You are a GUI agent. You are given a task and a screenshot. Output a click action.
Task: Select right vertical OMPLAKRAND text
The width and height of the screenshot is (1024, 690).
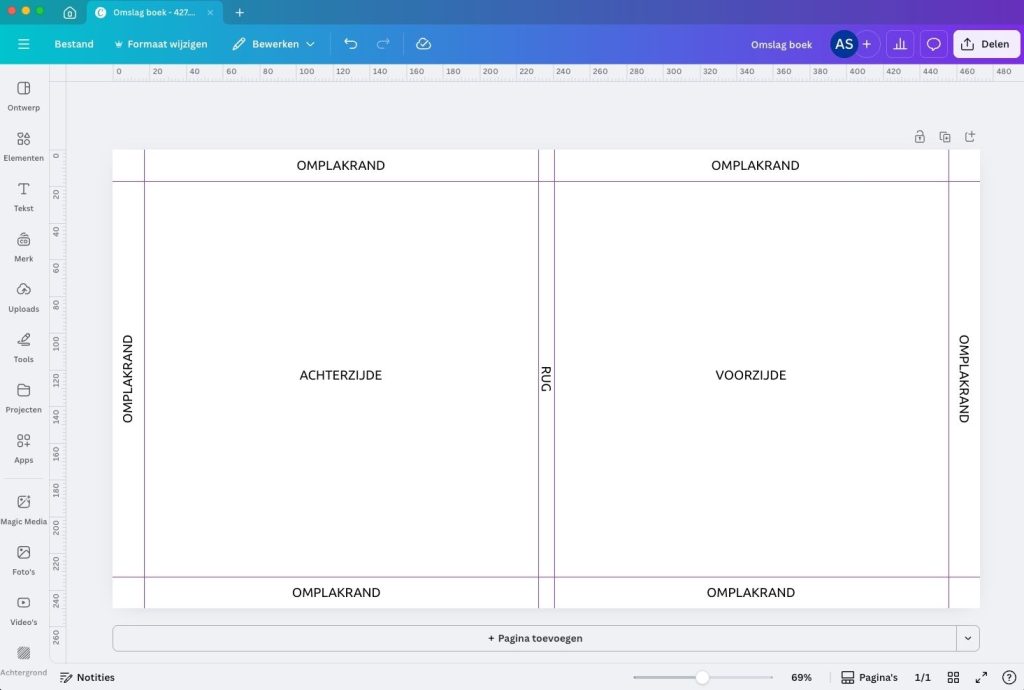964,379
